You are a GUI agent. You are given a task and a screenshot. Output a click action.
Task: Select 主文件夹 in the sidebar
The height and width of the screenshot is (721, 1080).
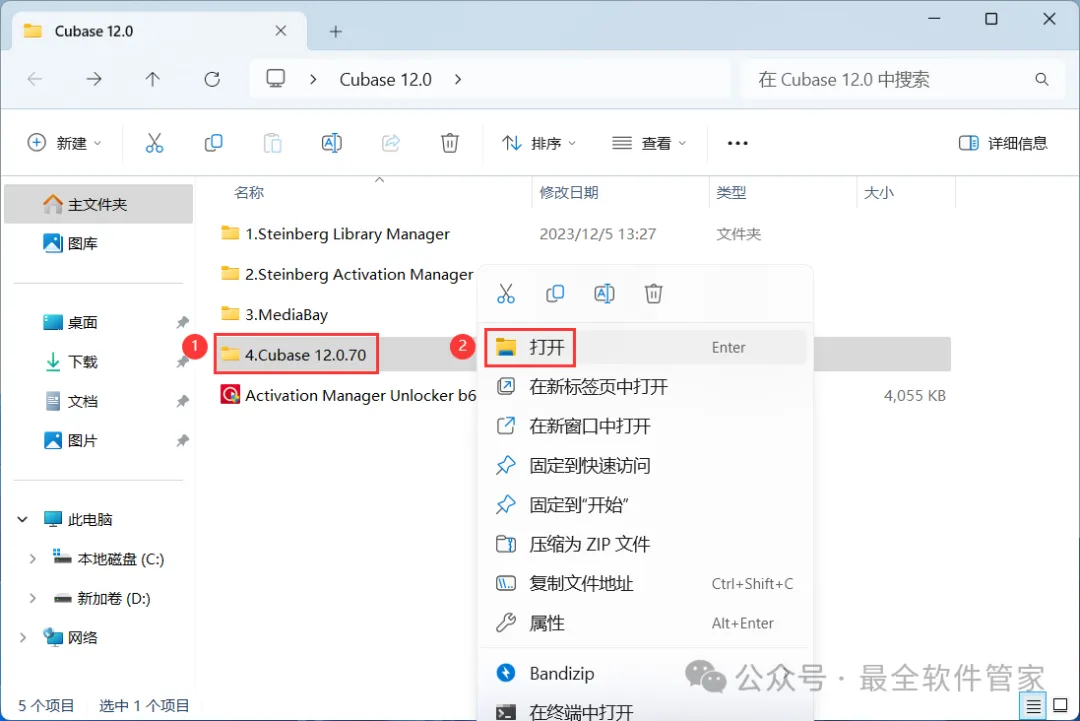click(x=98, y=205)
